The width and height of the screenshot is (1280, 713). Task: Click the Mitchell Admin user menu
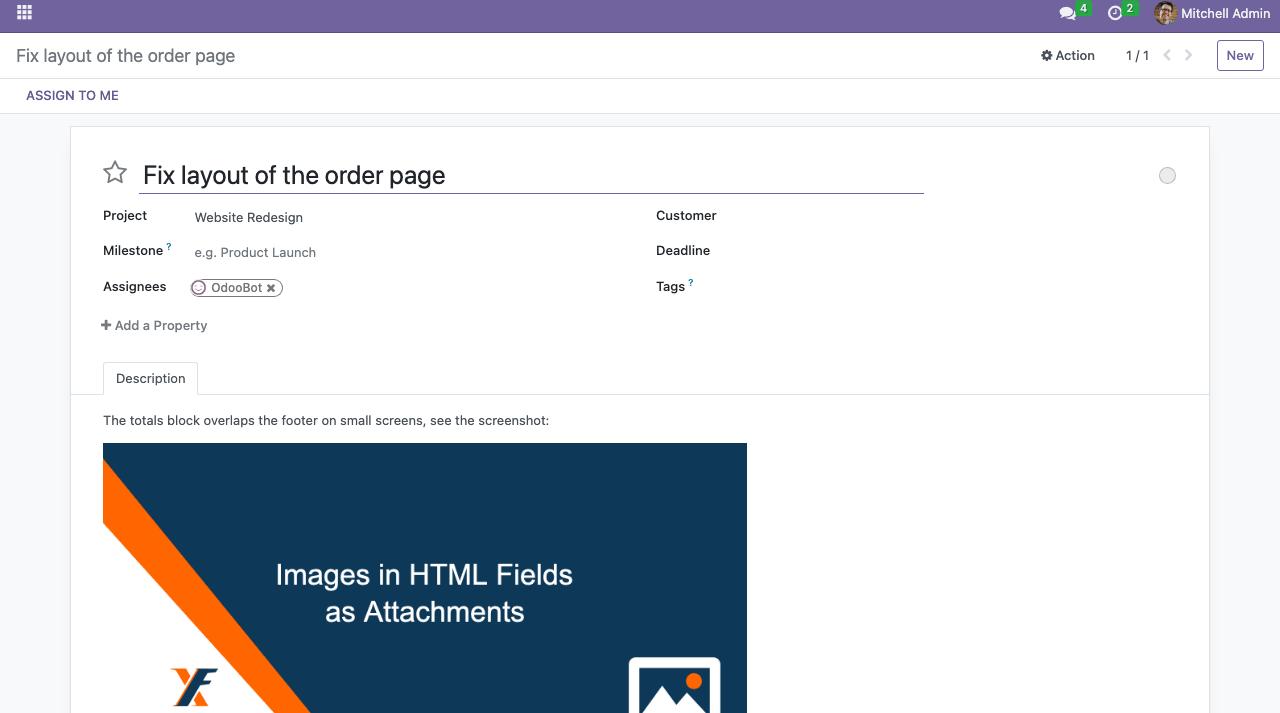click(1212, 14)
